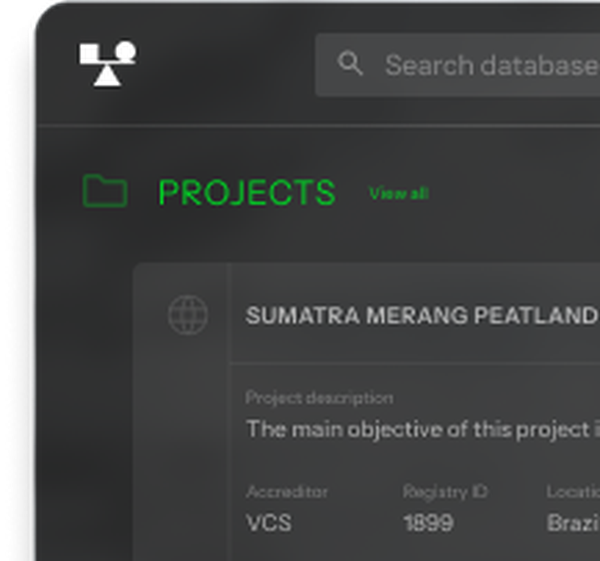Select the registry ID value 1899

(x=428, y=523)
